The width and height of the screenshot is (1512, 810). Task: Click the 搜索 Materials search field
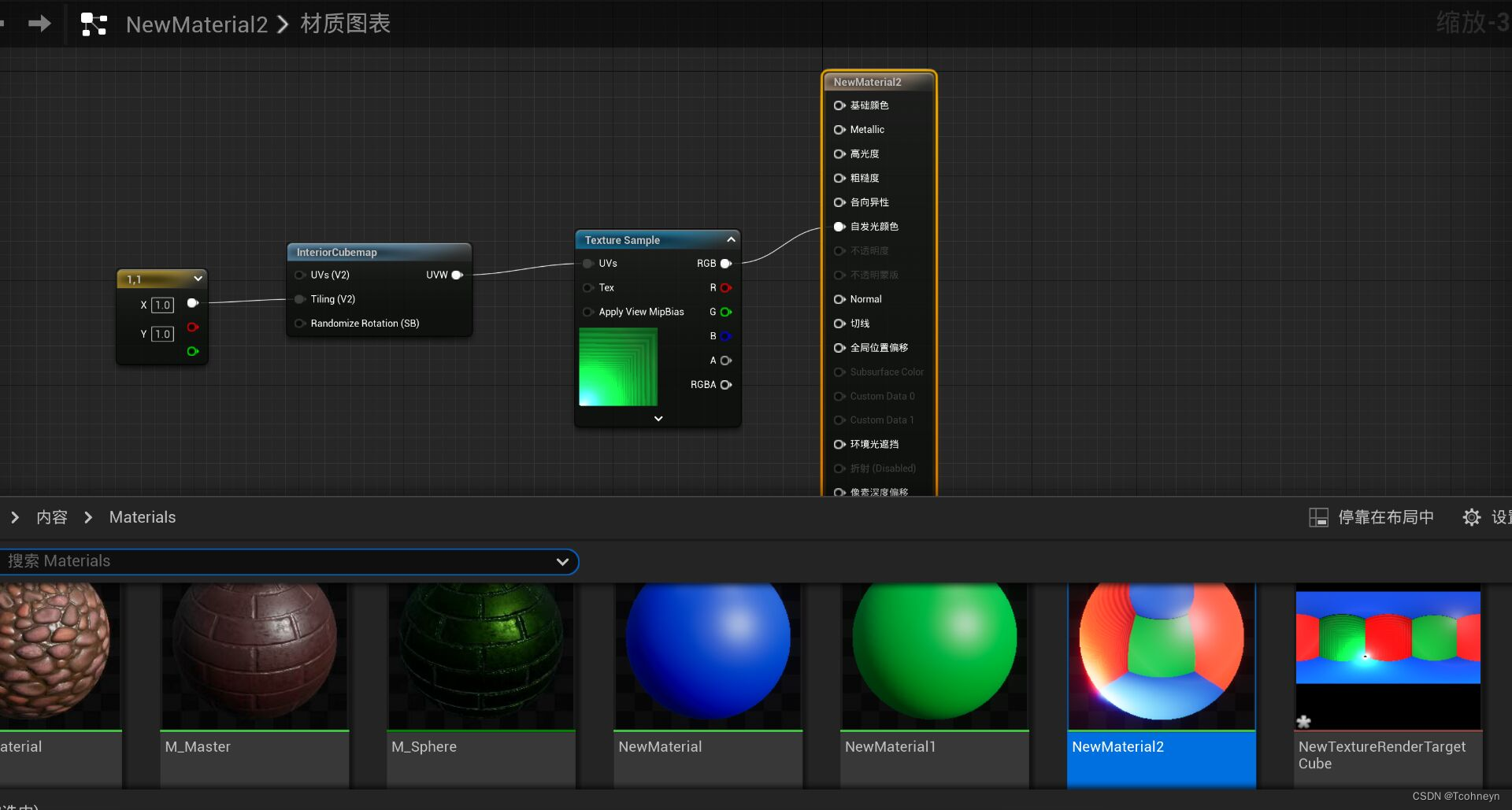click(x=288, y=561)
